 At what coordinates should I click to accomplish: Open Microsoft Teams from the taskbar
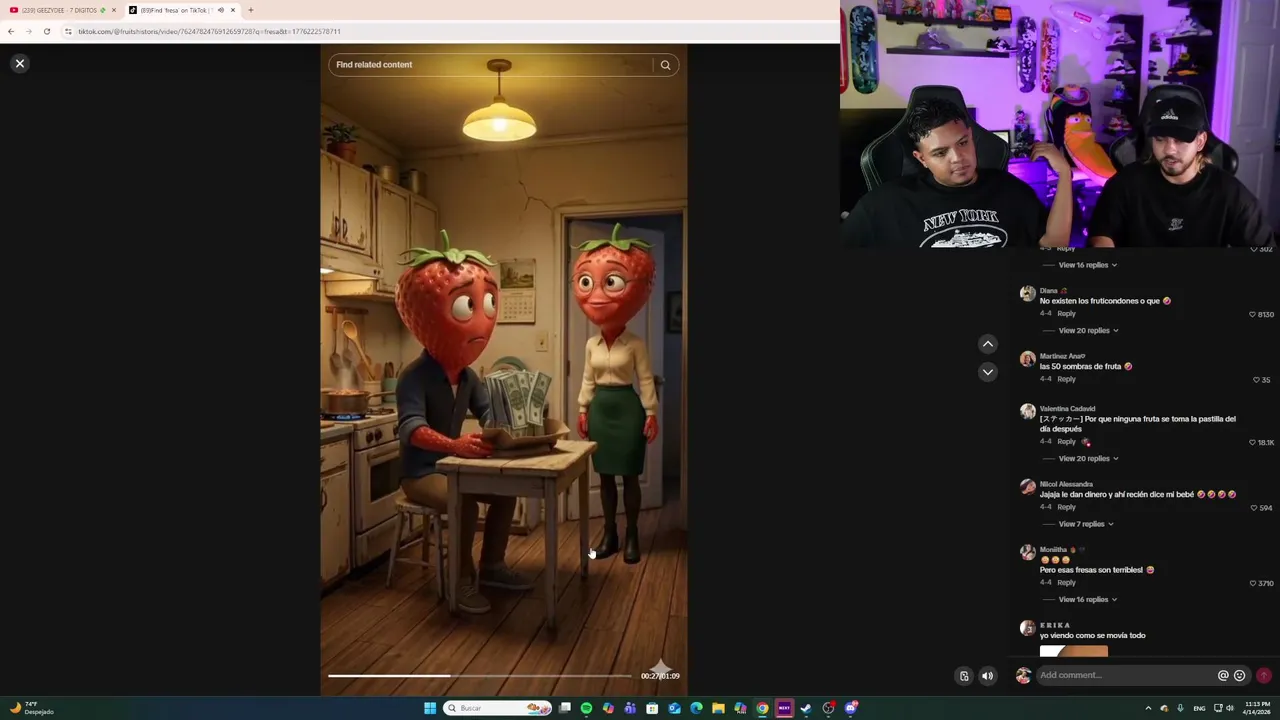(x=630, y=708)
